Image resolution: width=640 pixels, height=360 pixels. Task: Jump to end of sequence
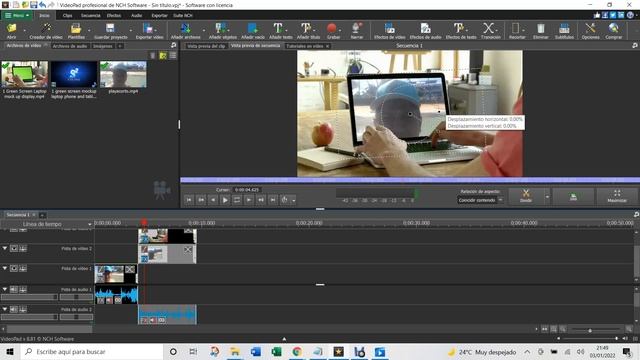(273, 200)
